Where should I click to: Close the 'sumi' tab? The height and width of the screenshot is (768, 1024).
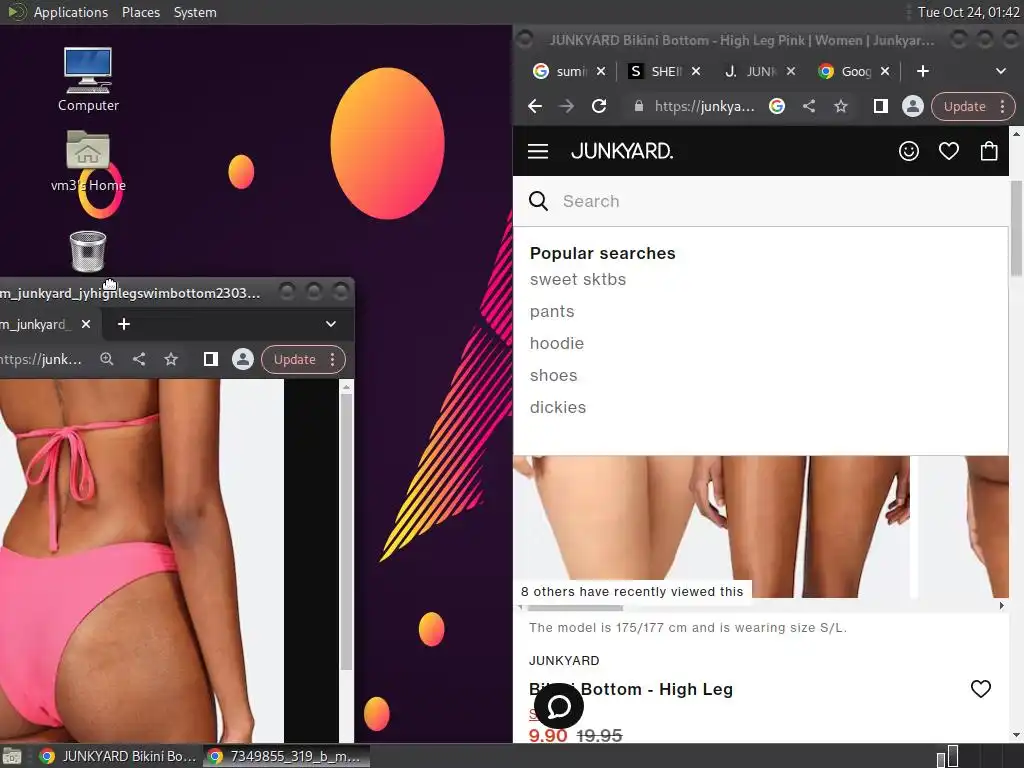601,71
